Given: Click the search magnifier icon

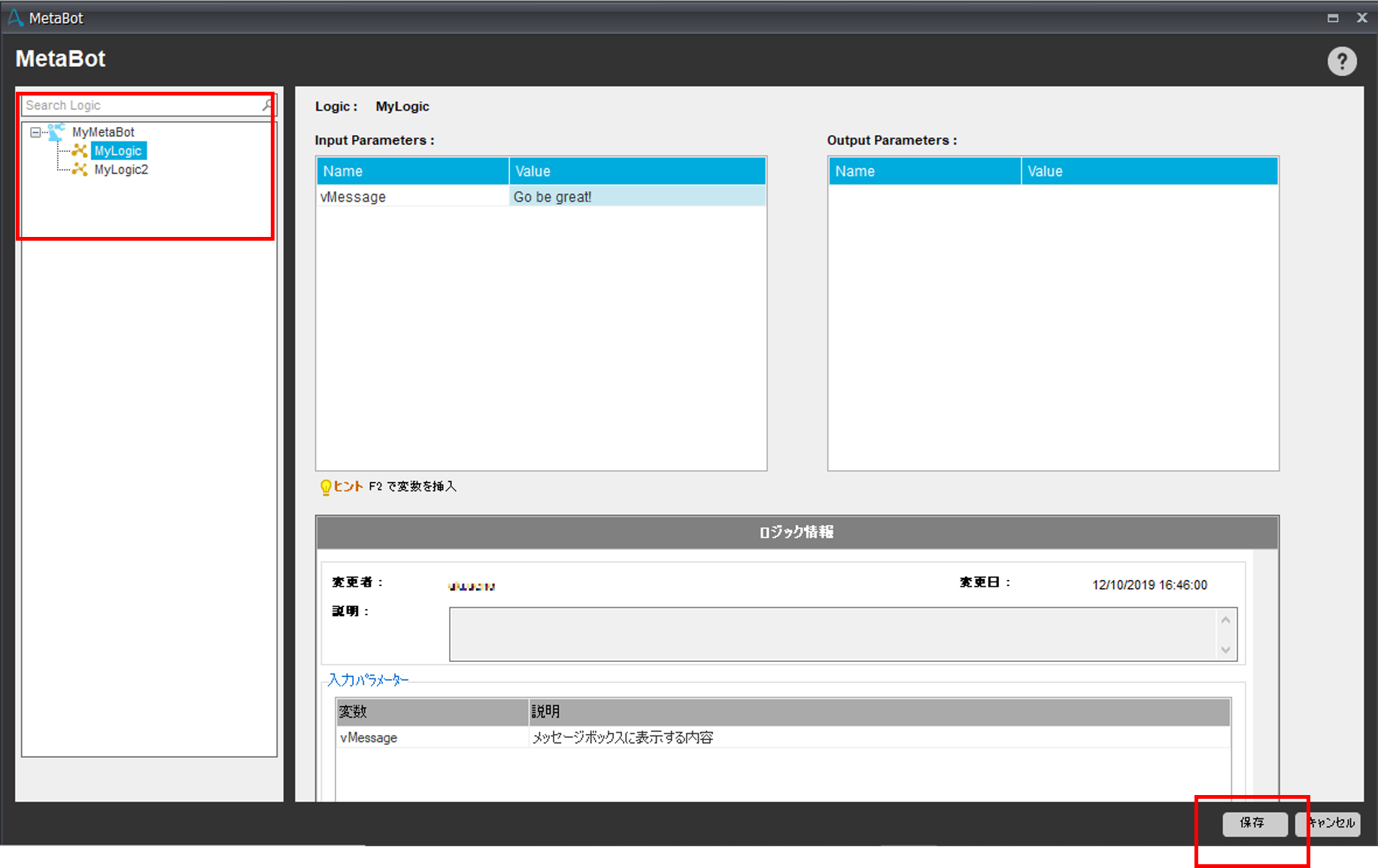Looking at the screenshot, I should pyautogui.click(x=266, y=105).
